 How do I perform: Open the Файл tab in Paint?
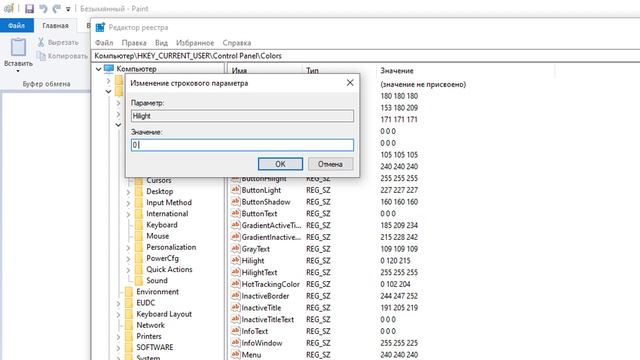coord(17,25)
